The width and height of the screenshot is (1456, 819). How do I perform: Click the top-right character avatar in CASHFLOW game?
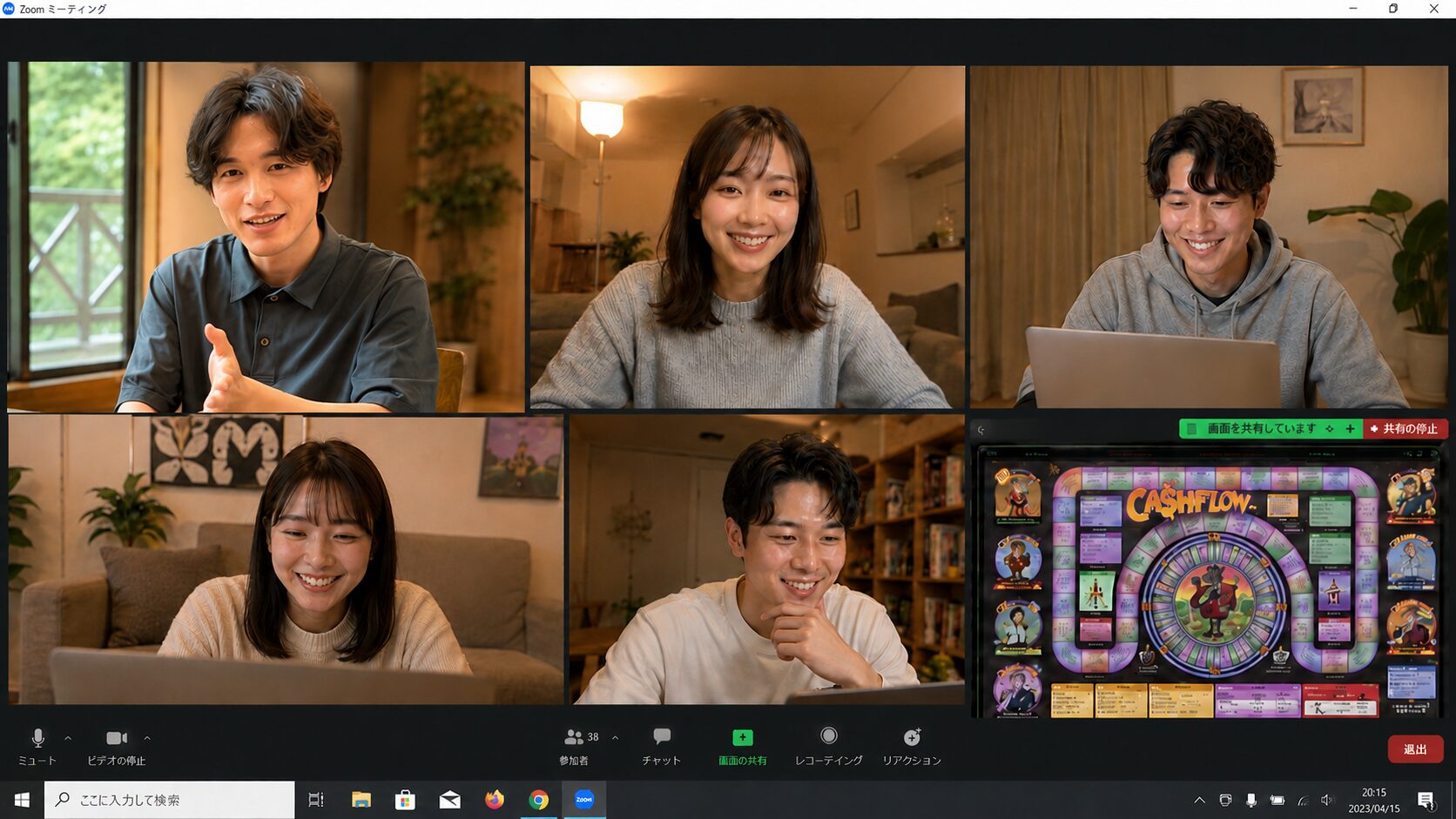1410,495
